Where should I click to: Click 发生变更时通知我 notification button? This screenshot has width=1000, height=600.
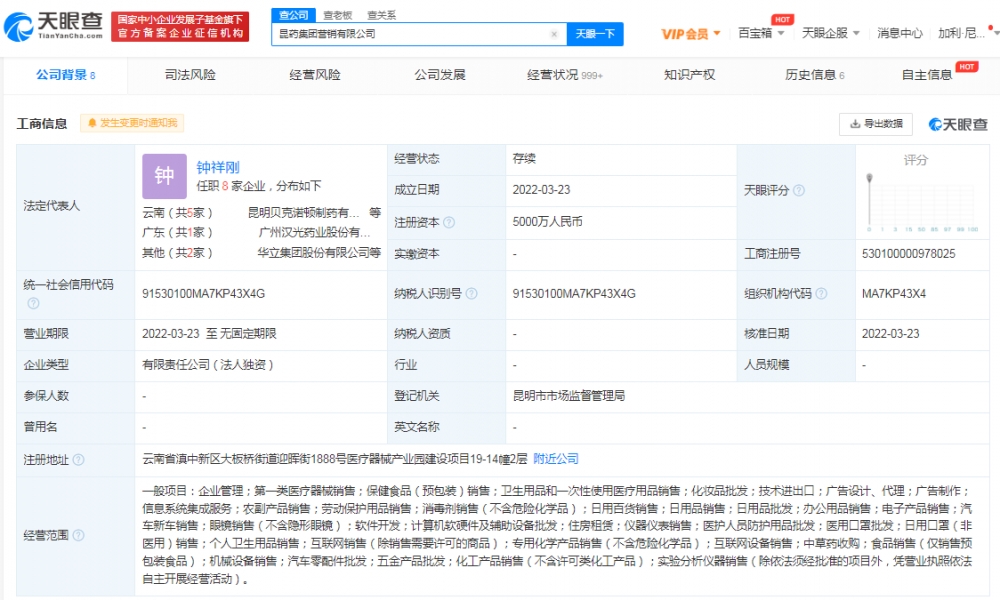click(x=132, y=123)
